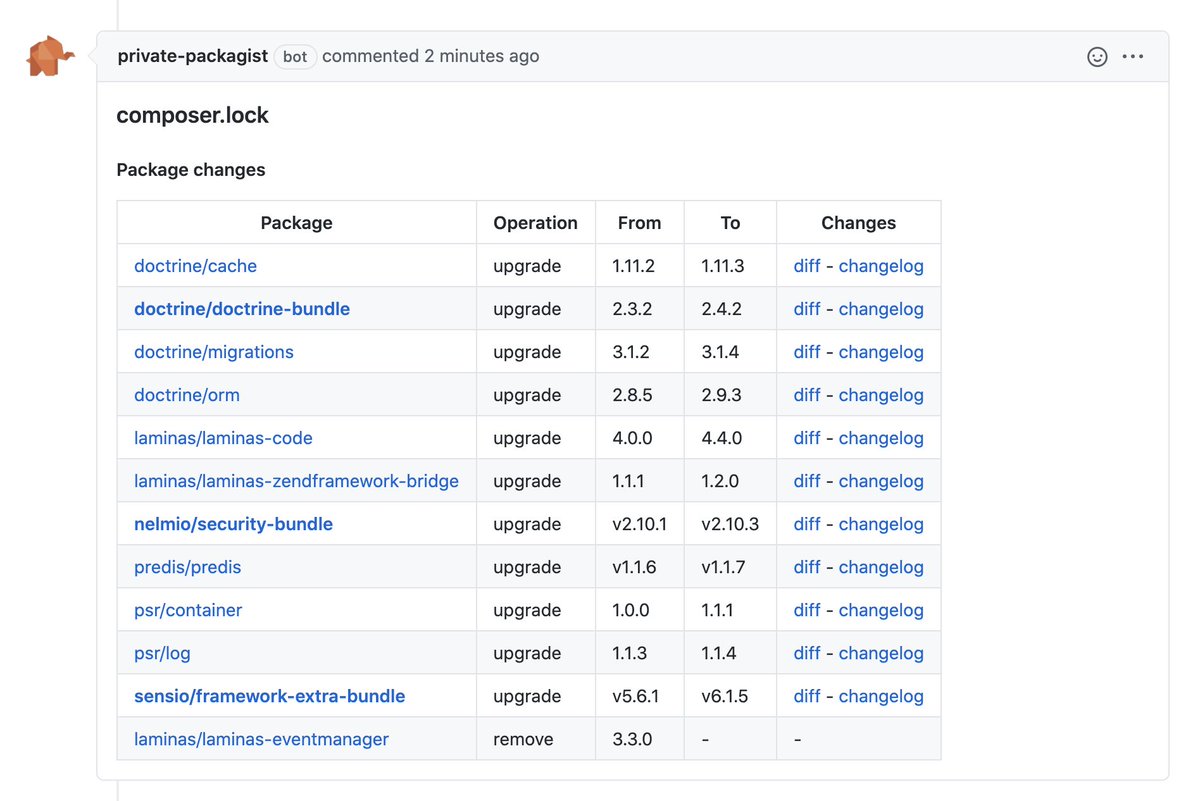
Task: View diff for sensio/framework-extra-bundle
Action: click(807, 696)
